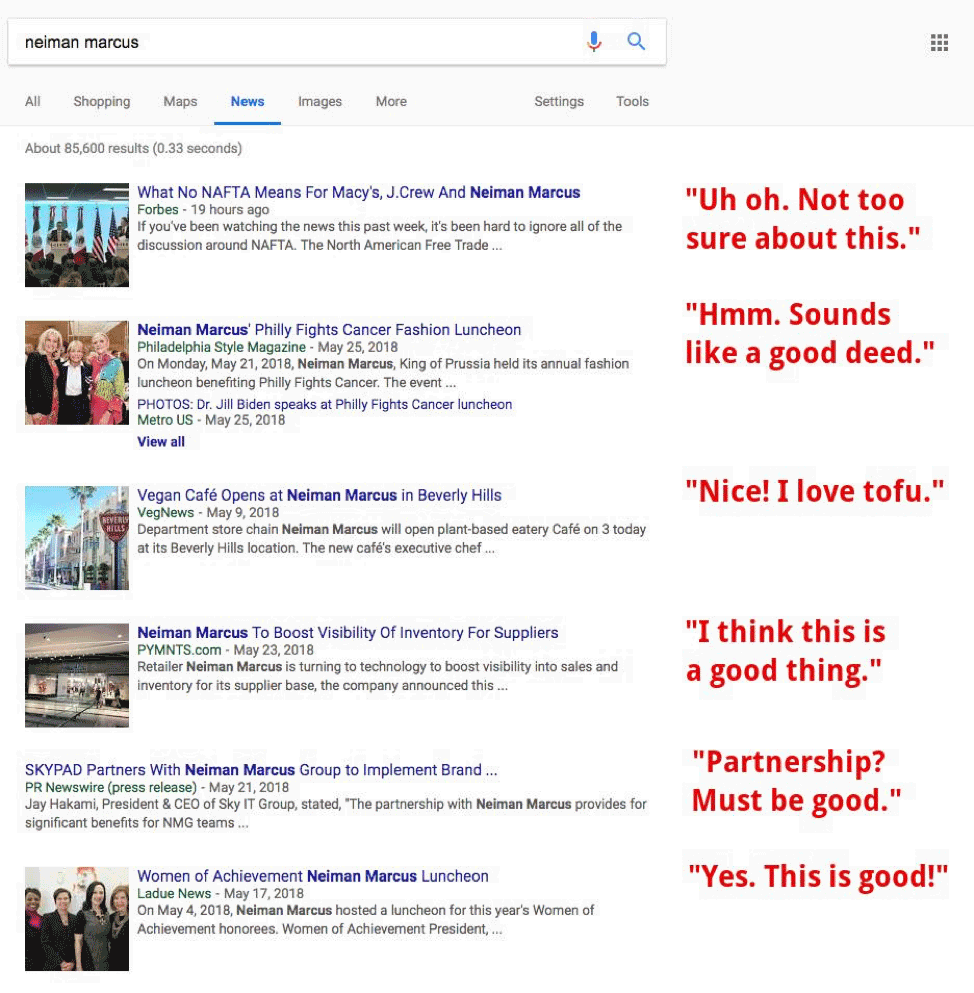
Task: Click the microphone icon for voice search
Action: [594, 41]
